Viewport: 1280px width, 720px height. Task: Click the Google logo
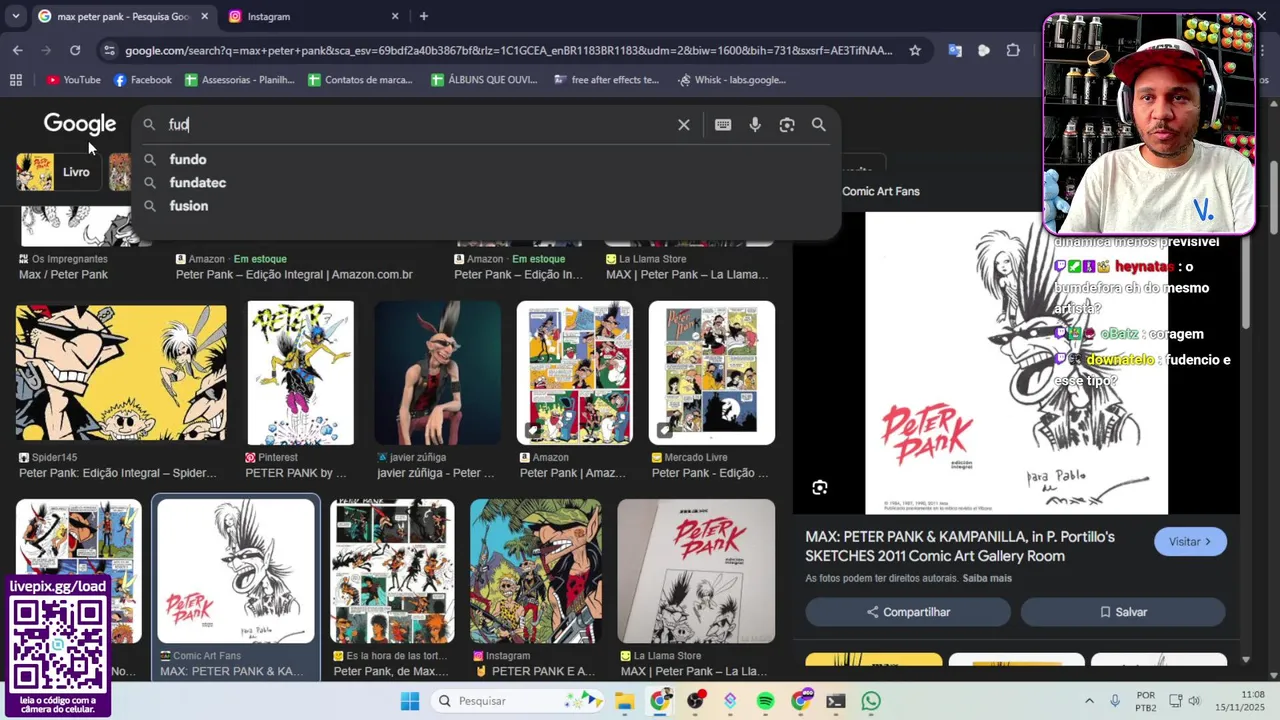pyautogui.click(x=80, y=124)
